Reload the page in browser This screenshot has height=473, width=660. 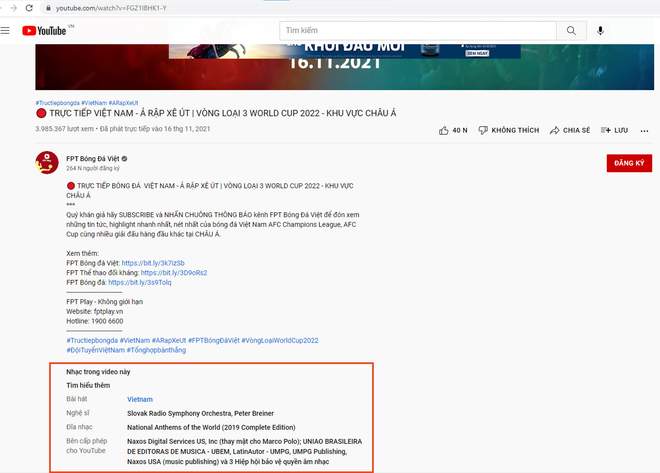[x=28, y=7]
